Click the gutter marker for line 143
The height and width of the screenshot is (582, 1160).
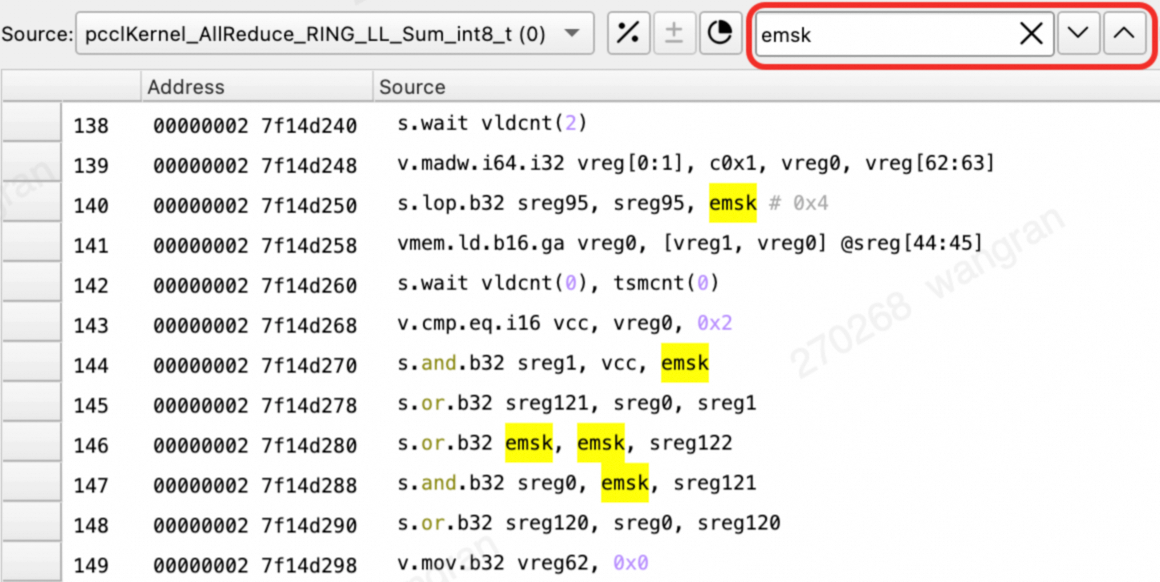31,322
